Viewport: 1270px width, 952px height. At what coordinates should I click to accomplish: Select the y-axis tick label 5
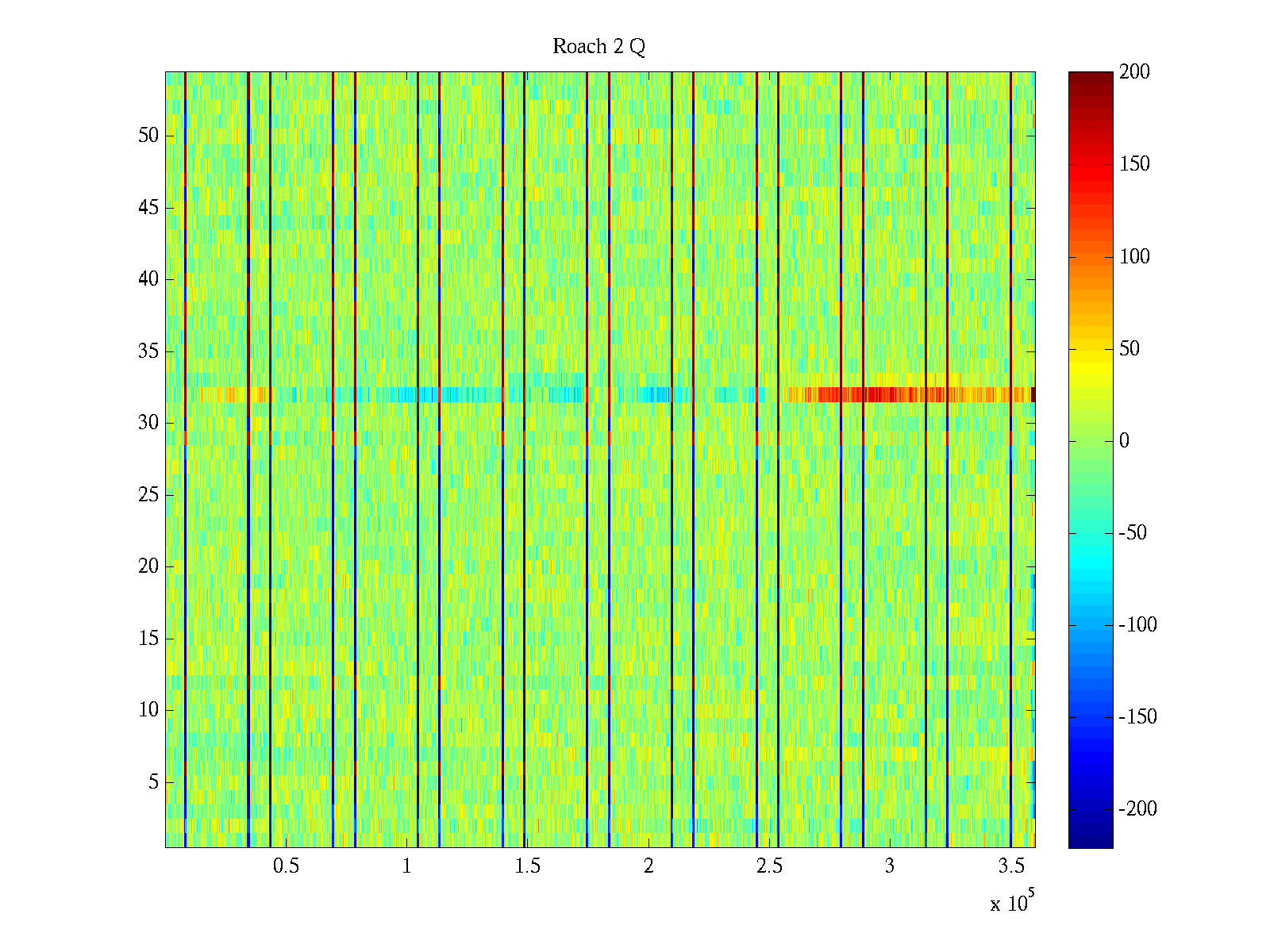pos(152,782)
